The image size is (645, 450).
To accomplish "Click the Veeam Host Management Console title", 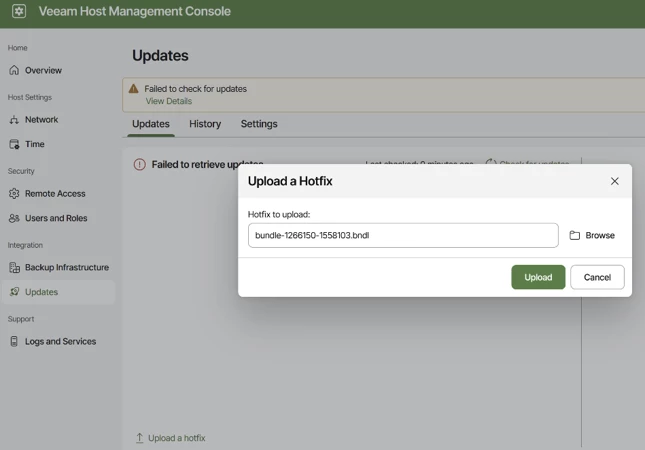I will (x=135, y=11).
